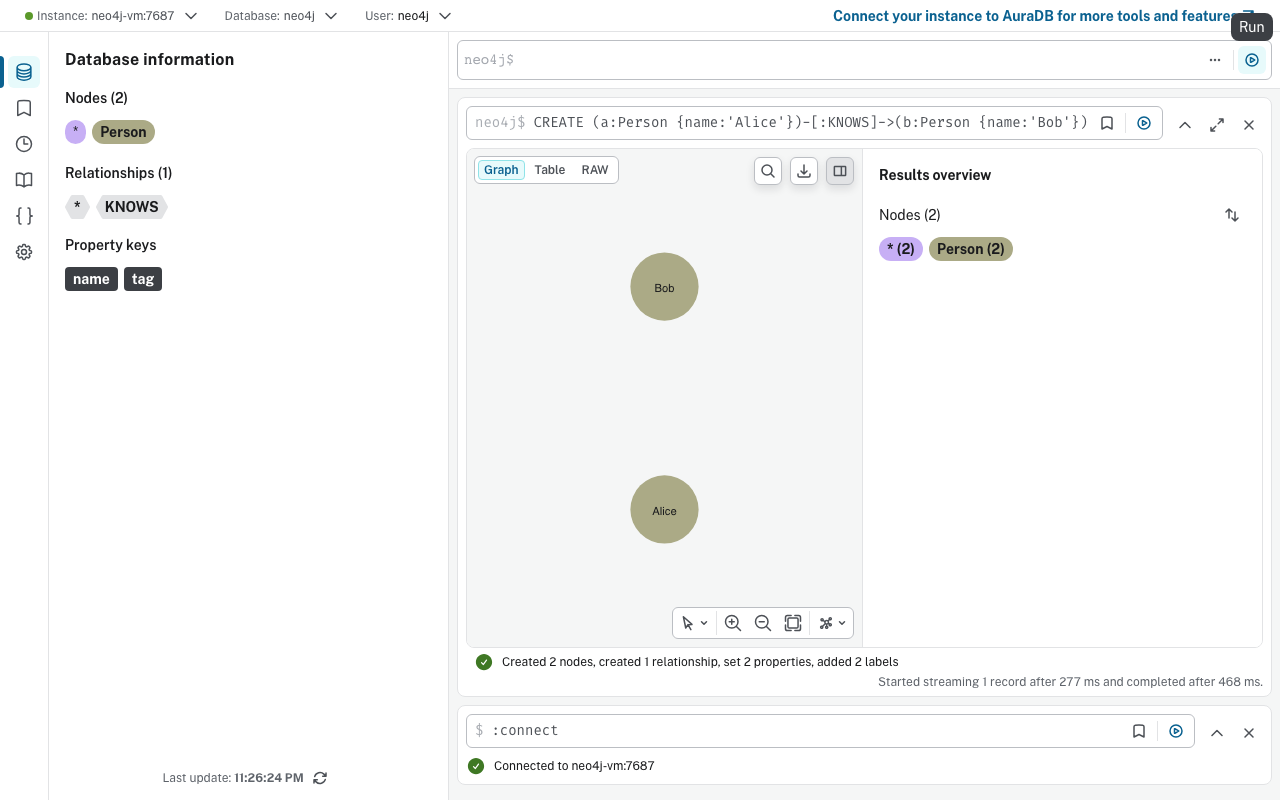Select the Results overview heading
The image size is (1280, 800).
[x=935, y=175]
